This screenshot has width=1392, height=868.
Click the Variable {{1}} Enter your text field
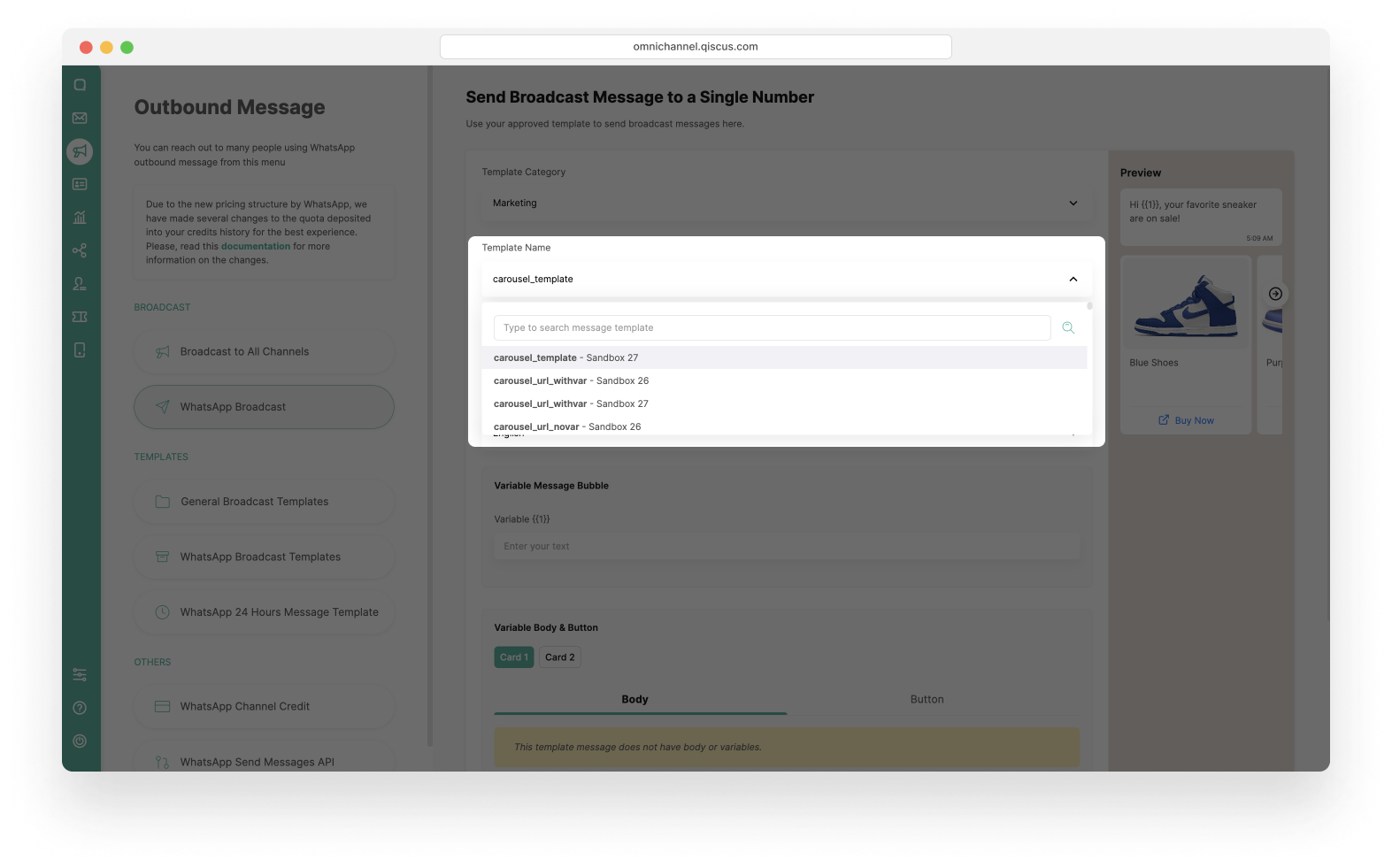(x=787, y=547)
